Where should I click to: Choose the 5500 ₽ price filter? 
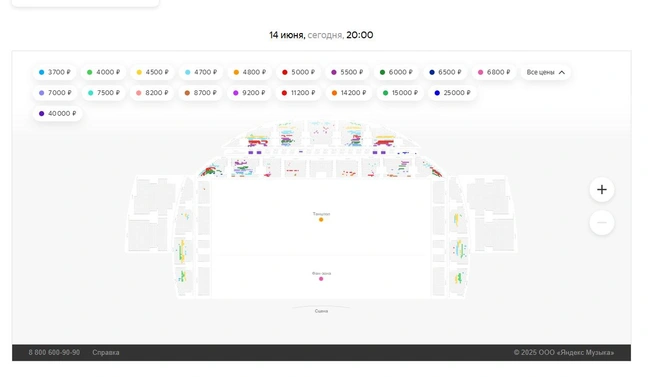click(x=347, y=72)
